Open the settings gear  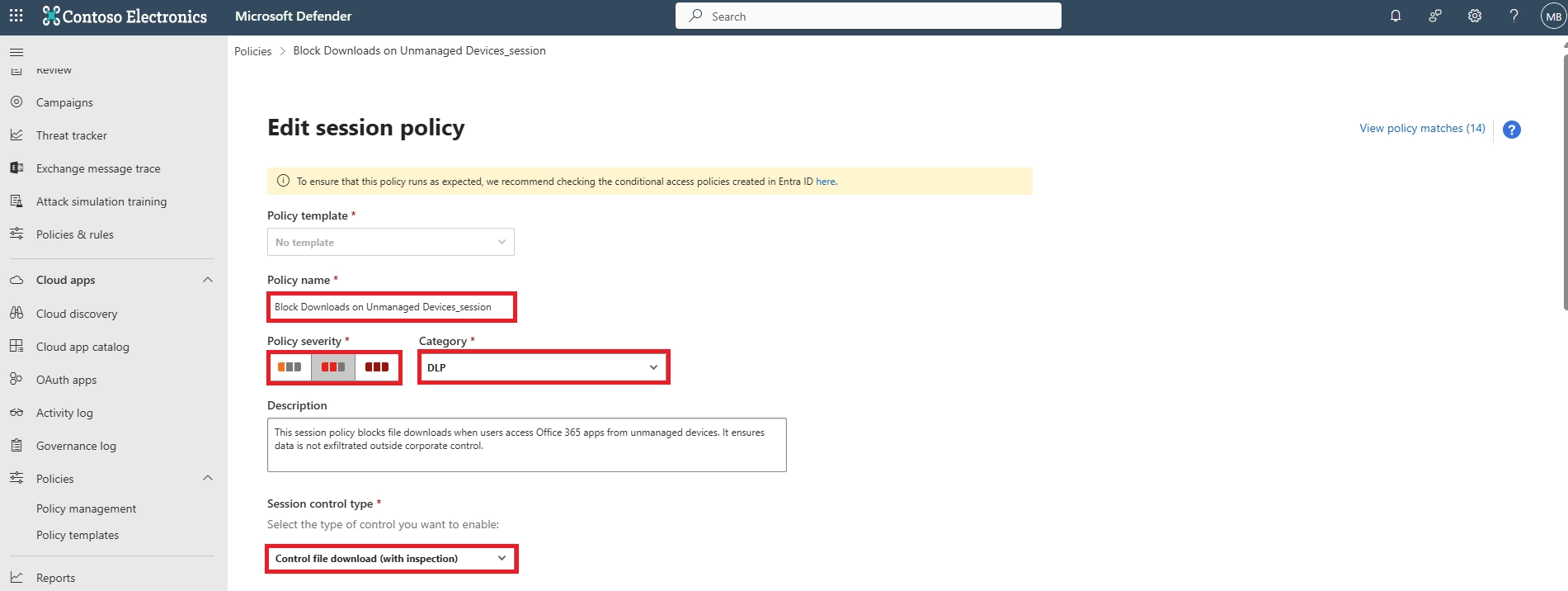pyautogui.click(x=1475, y=16)
